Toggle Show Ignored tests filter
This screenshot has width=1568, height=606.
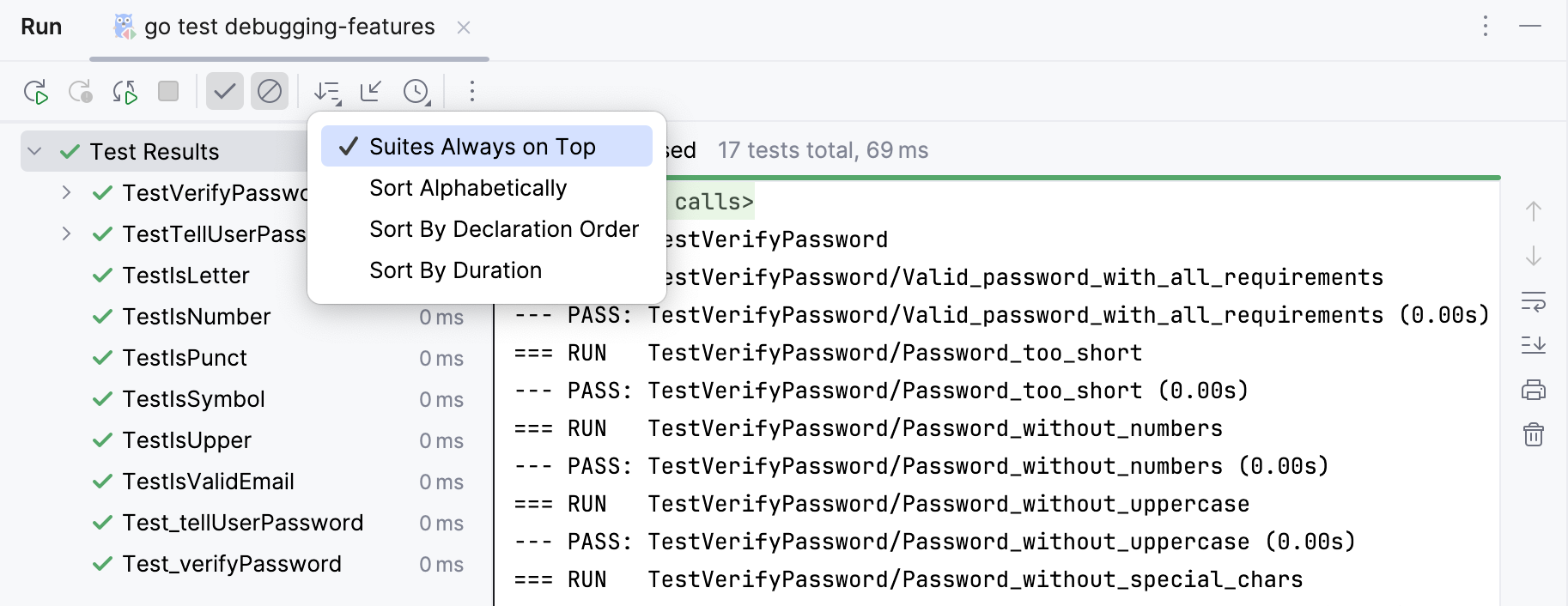coord(270,91)
